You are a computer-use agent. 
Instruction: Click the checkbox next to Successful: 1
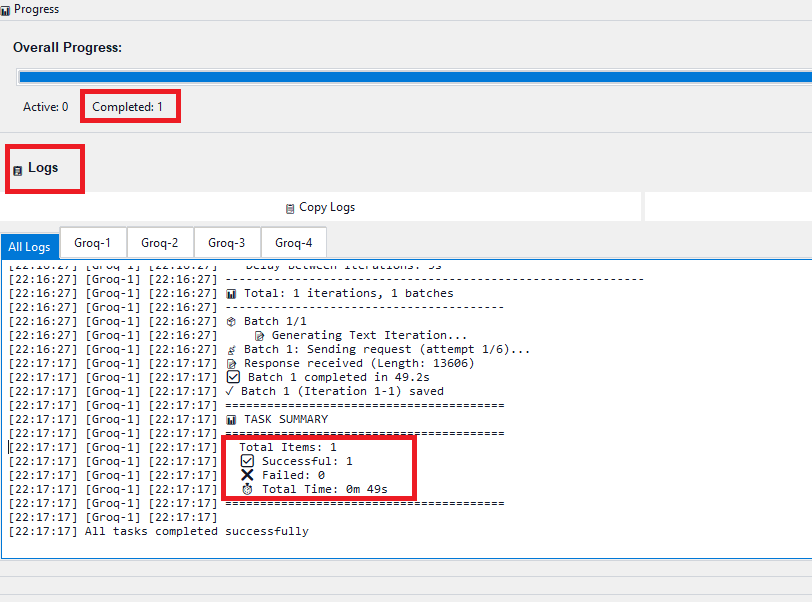pyautogui.click(x=247, y=461)
